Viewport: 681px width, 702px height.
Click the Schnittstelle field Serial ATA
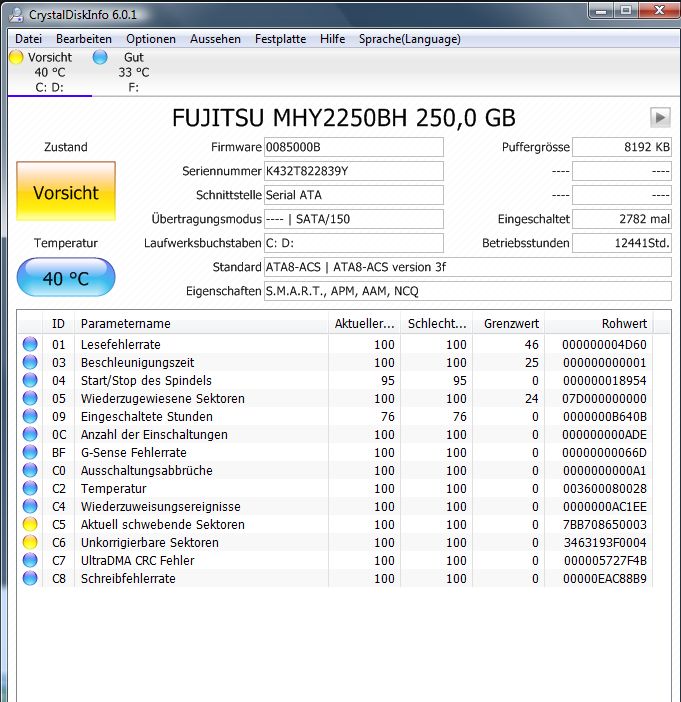coord(354,195)
